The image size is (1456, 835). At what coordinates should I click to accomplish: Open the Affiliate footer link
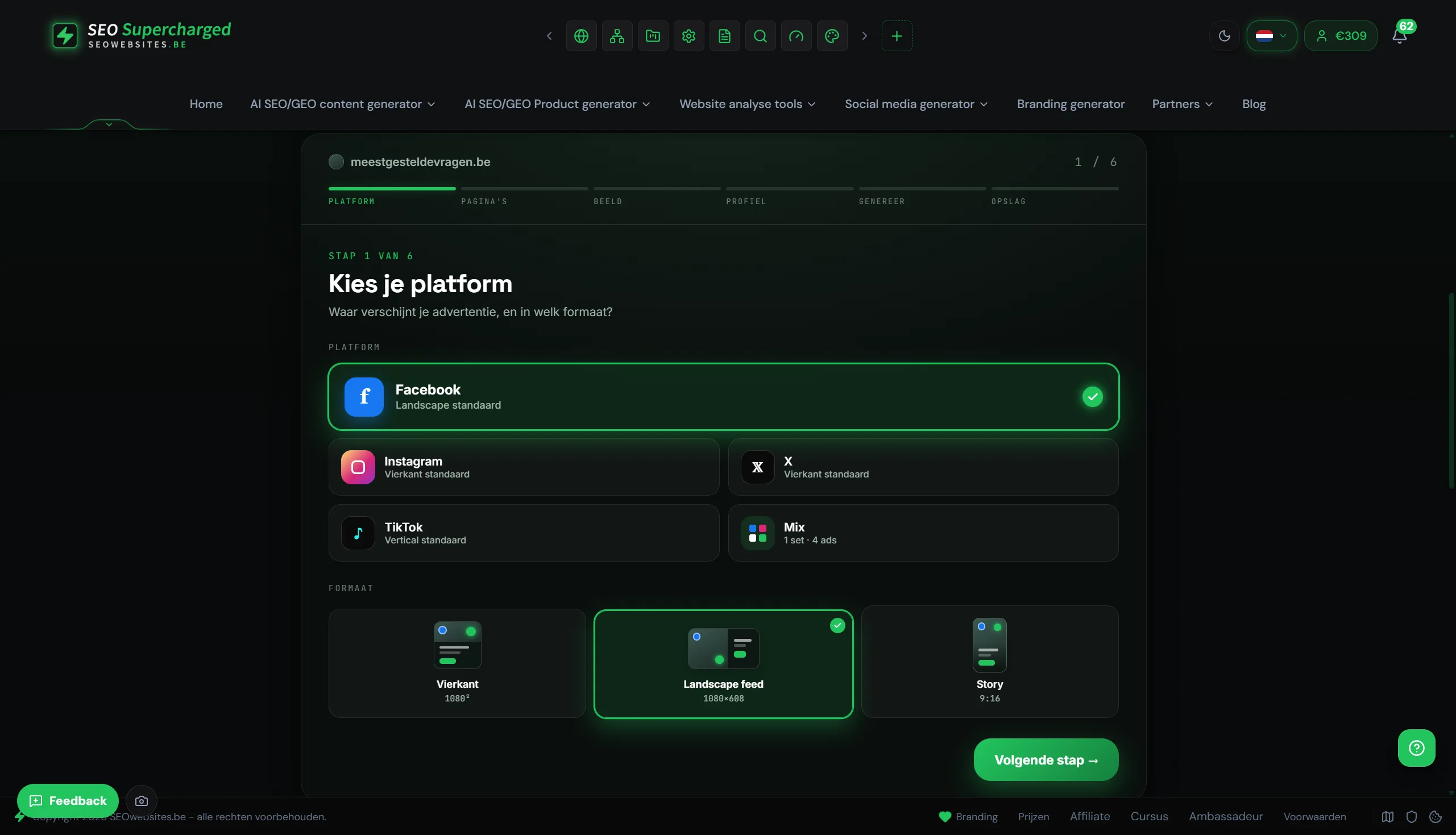(1089, 817)
